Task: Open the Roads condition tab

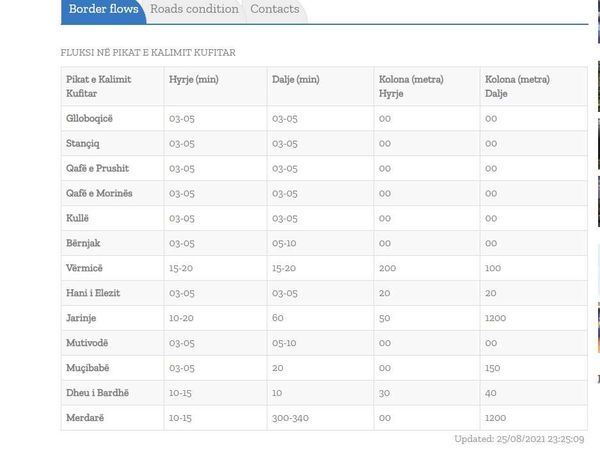Action: pyautogui.click(x=194, y=9)
